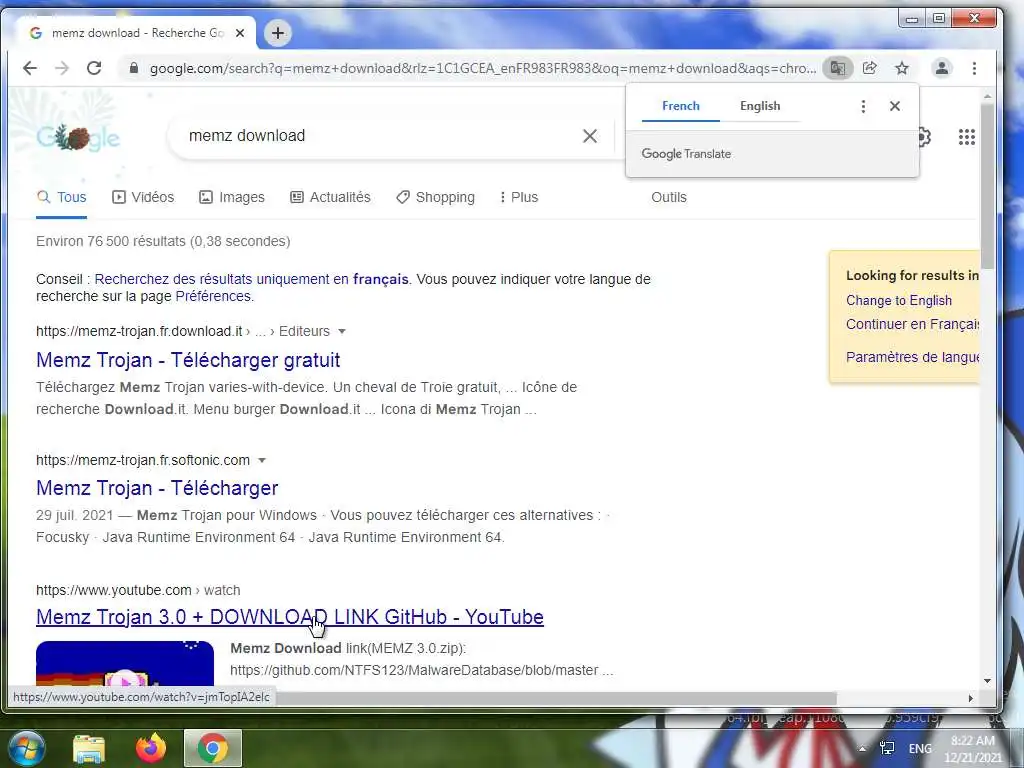Click the vertical scrollbar up arrow

click(x=987, y=97)
